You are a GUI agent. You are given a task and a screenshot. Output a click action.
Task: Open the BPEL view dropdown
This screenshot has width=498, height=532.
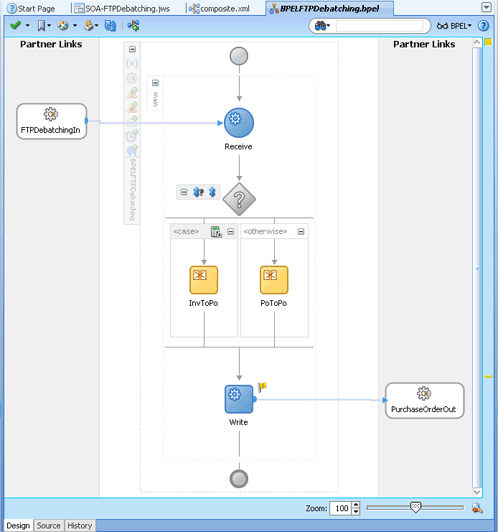pyautogui.click(x=454, y=26)
